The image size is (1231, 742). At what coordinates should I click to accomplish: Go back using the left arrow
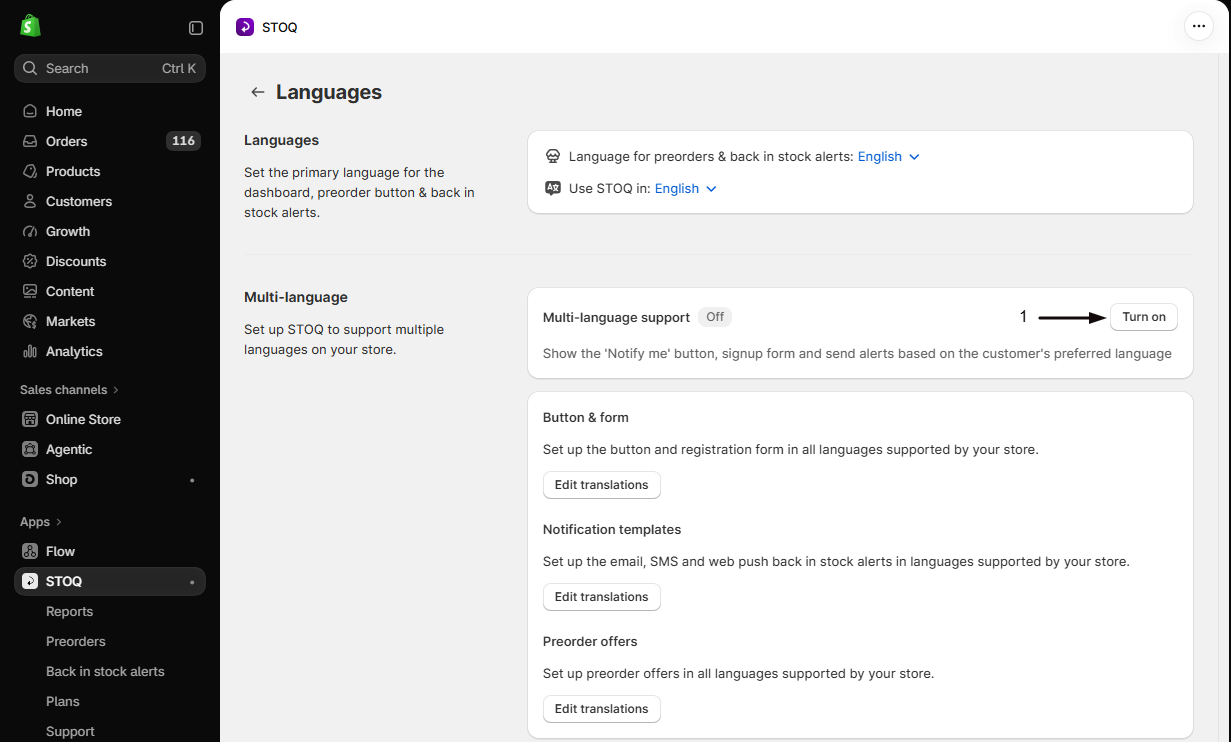[x=258, y=92]
